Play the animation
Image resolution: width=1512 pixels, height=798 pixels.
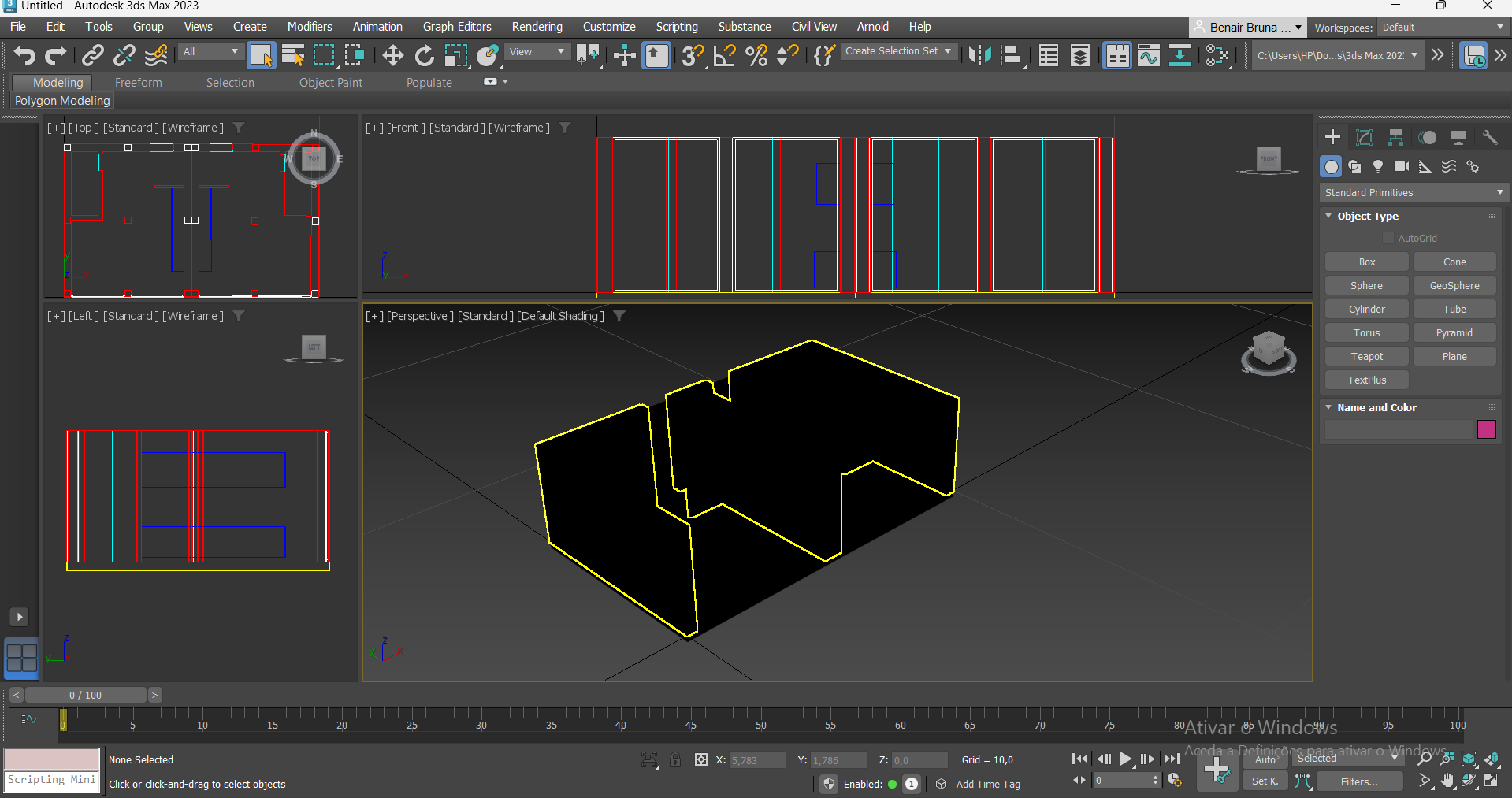click(x=1126, y=759)
